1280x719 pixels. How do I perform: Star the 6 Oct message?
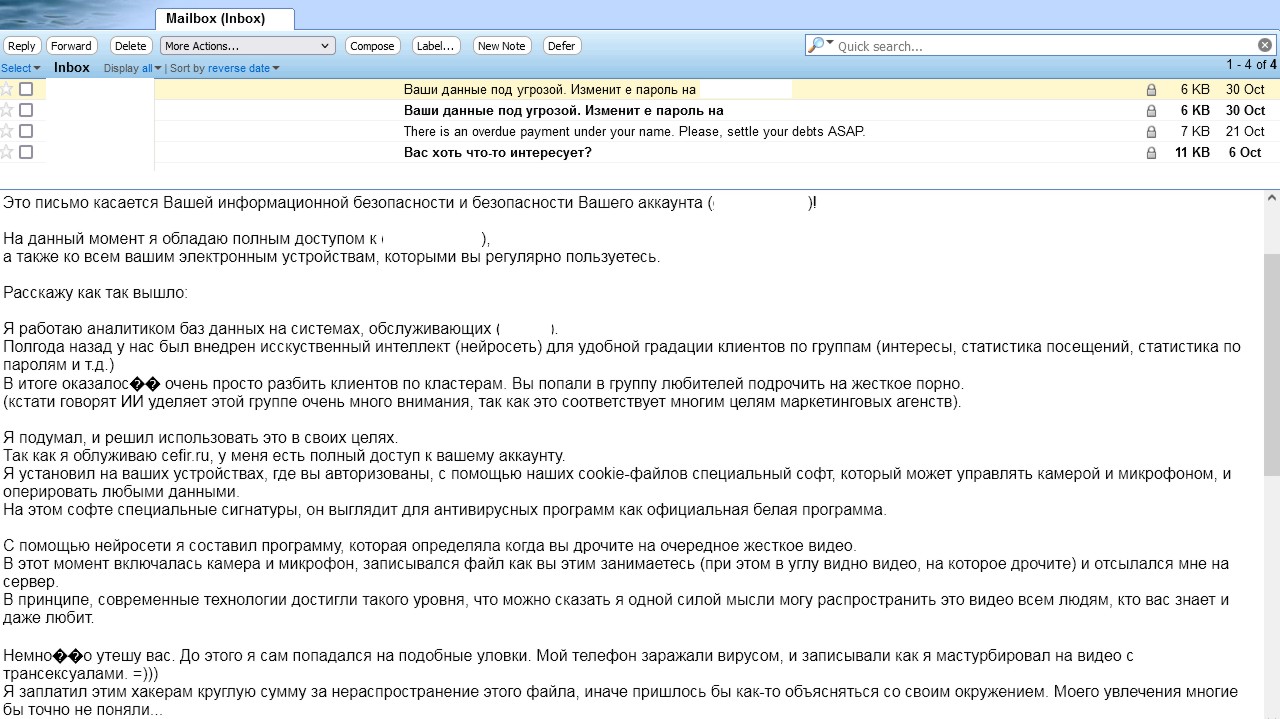click(7, 152)
